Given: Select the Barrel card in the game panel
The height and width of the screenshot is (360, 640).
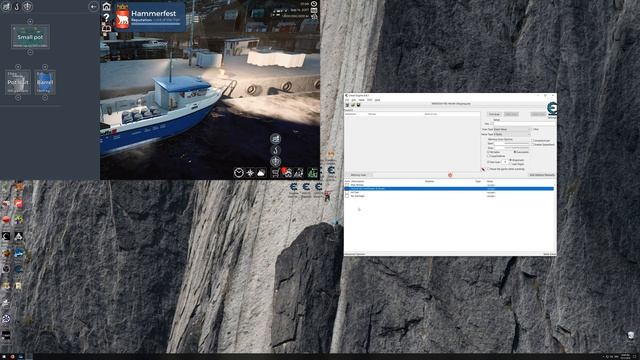Looking at the screenshot, I should tap(45, 82).
